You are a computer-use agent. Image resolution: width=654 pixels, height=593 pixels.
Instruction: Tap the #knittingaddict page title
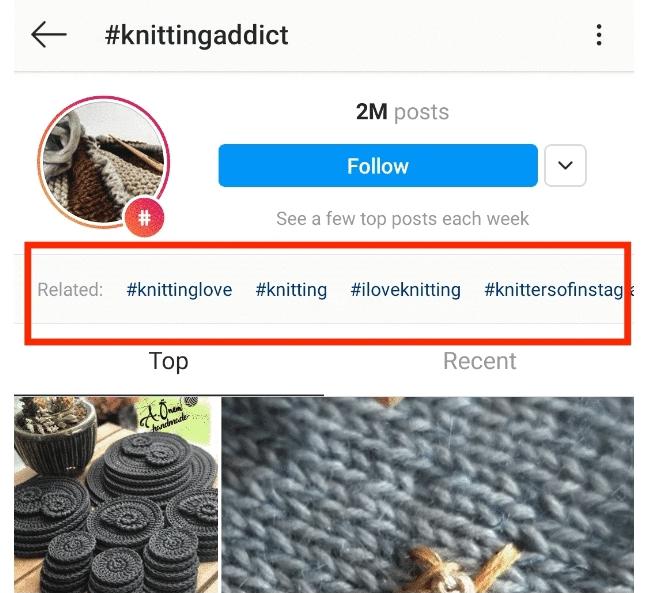pos(196,36)
